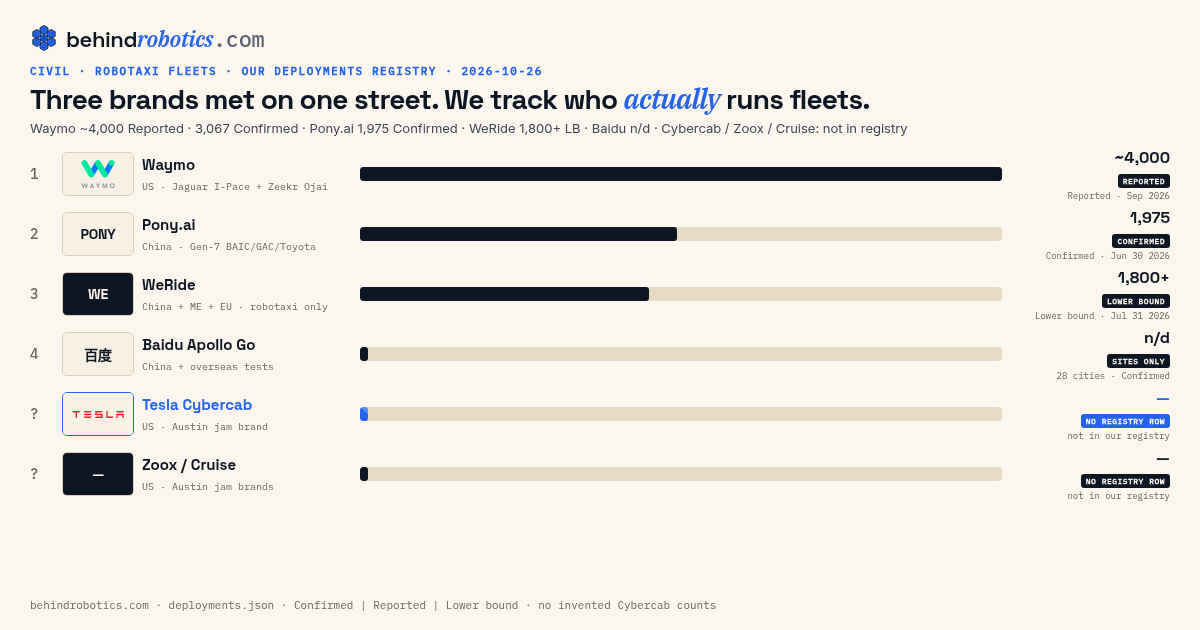The image size is (1200, 630).
Task: Click '28 cities · Confirmed' note
Action: point(1113,376)
